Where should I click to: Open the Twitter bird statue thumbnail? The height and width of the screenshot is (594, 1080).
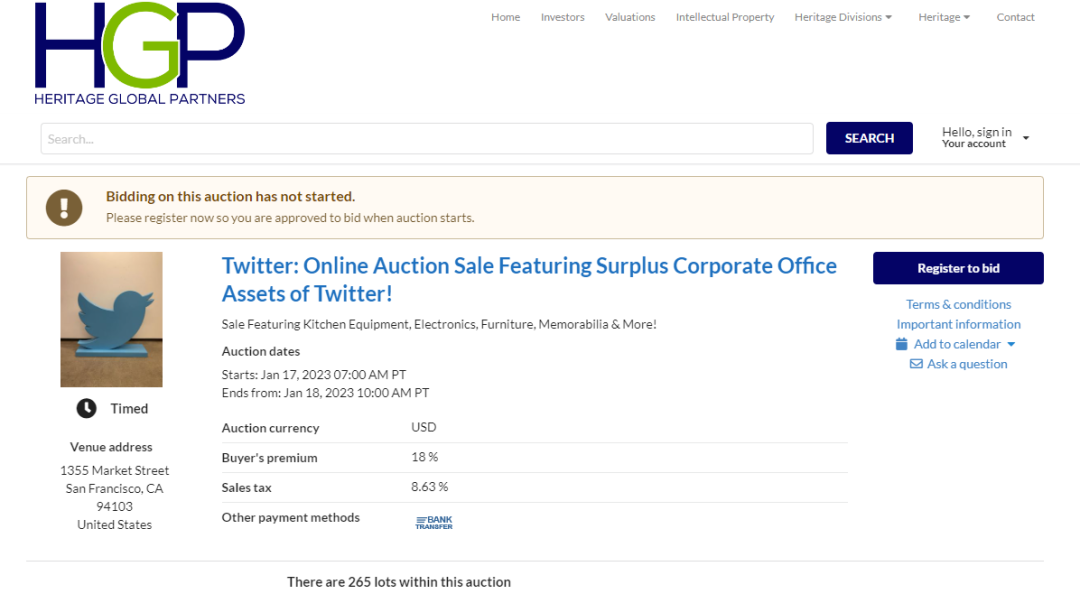pyautogui.click(x=111, y=319)
